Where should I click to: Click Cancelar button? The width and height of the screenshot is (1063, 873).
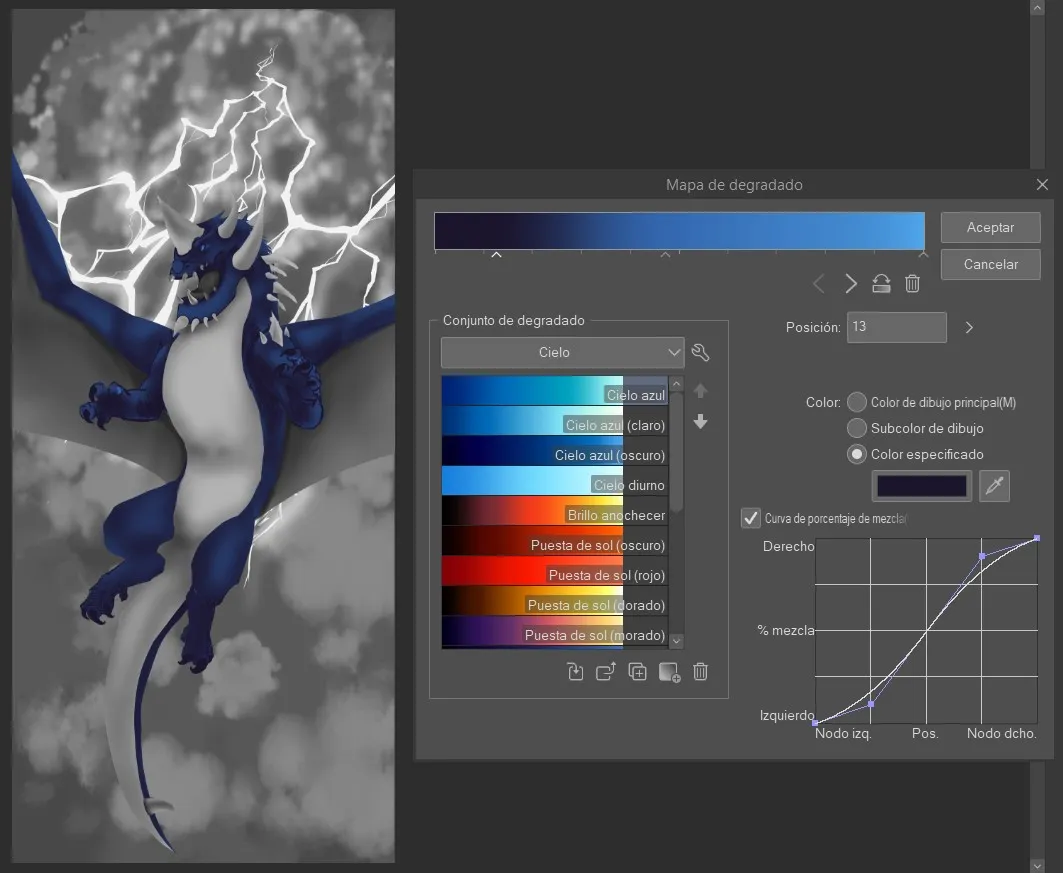click(x=990, y=264)
